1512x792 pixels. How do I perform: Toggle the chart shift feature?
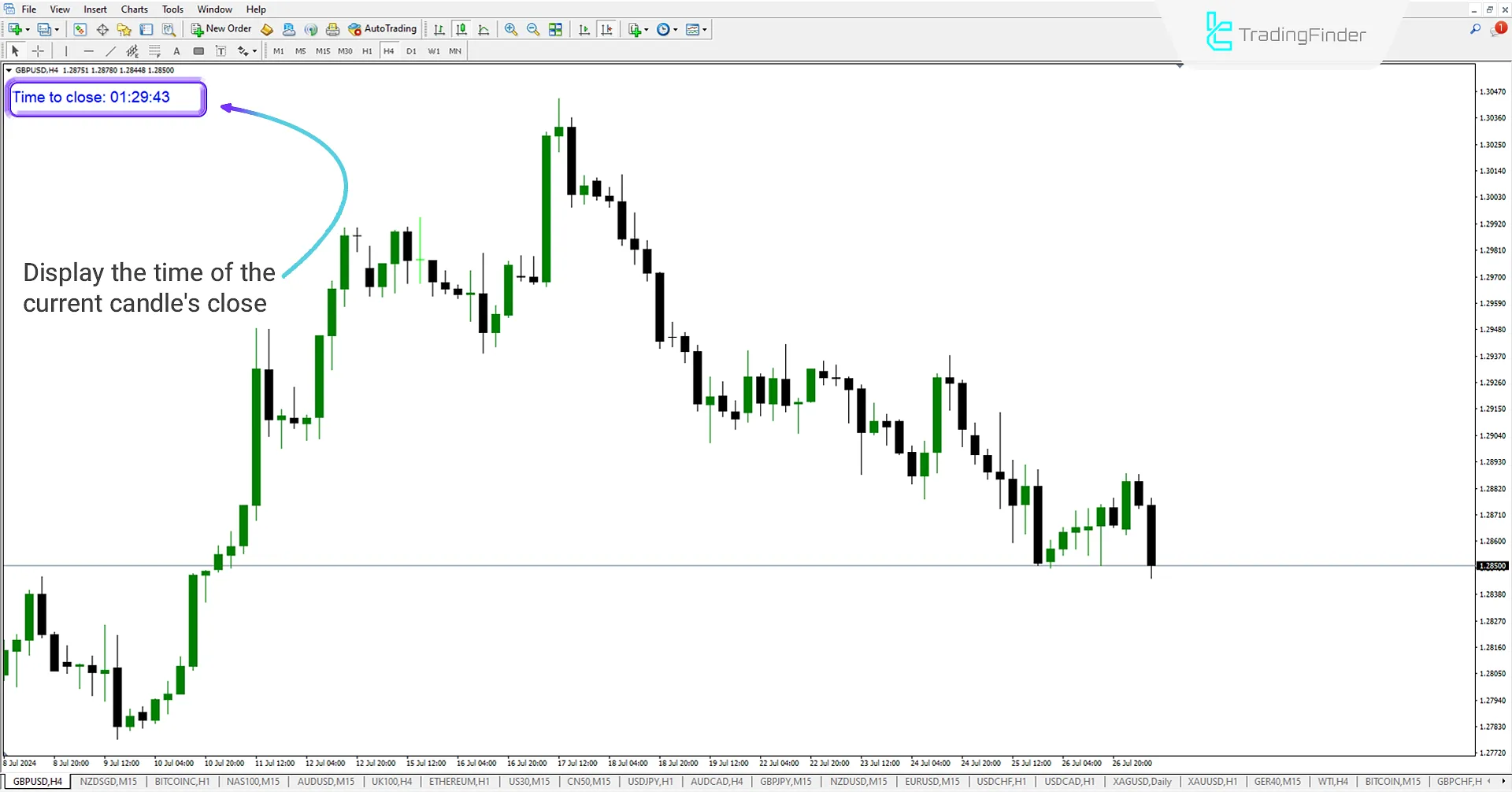click(607, 29)
